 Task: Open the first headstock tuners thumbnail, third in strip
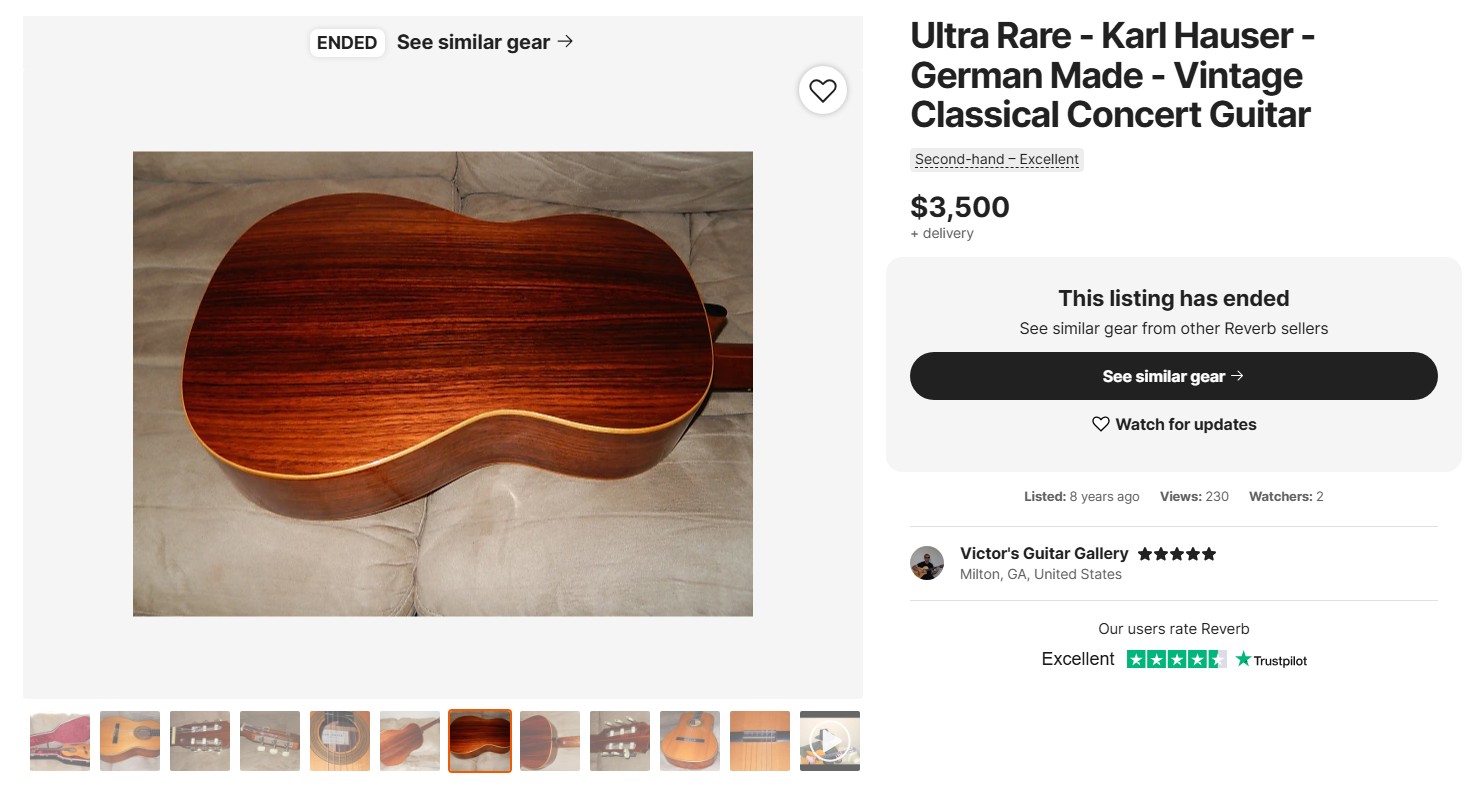[200, 741]
